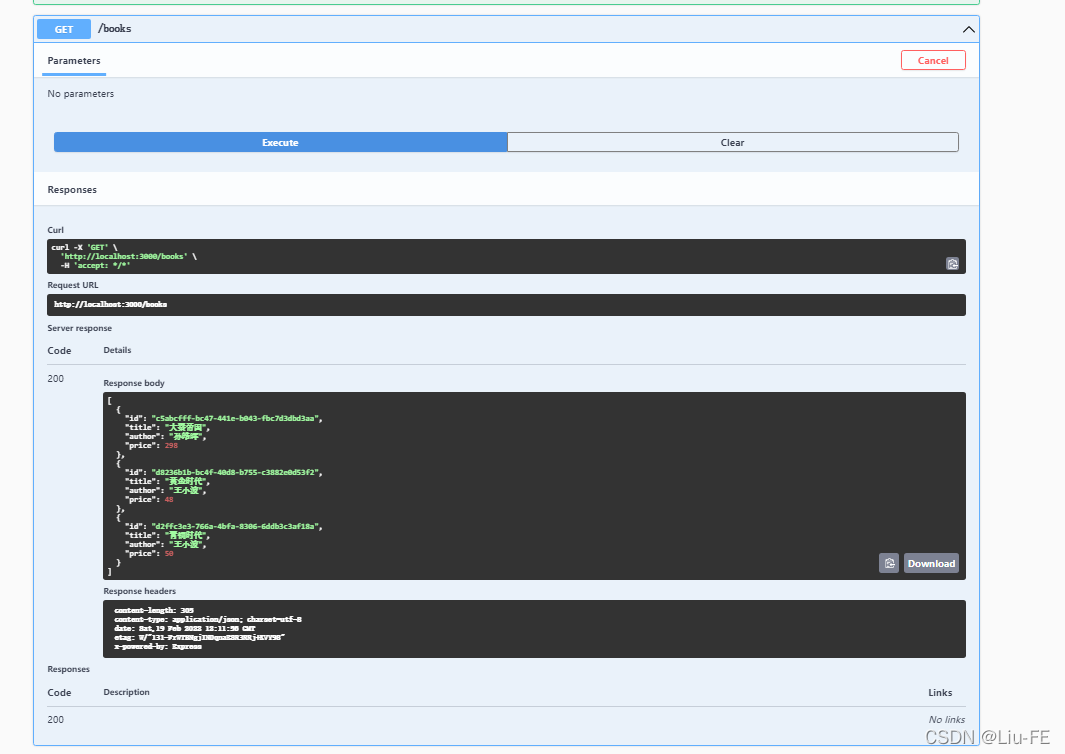
Task: Click the Request URL text box
Action: (506, 305)
